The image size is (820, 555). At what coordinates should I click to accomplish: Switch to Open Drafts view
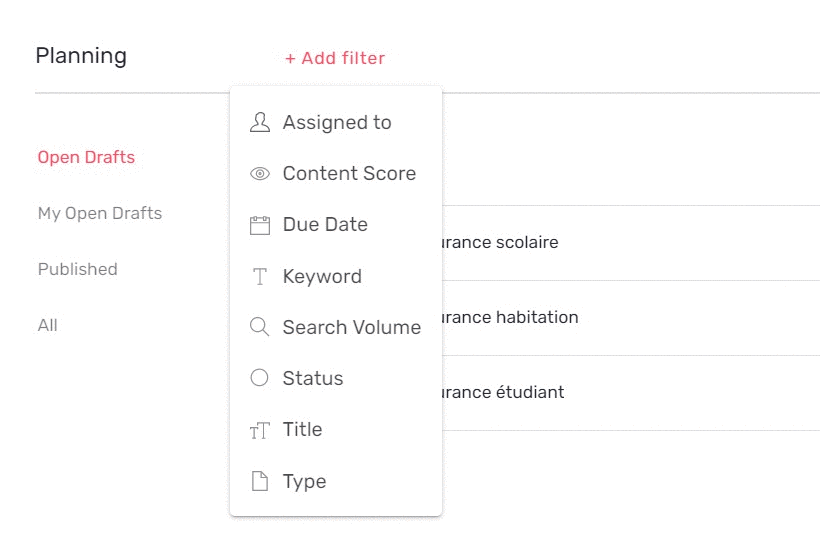(x=86, y=157)
